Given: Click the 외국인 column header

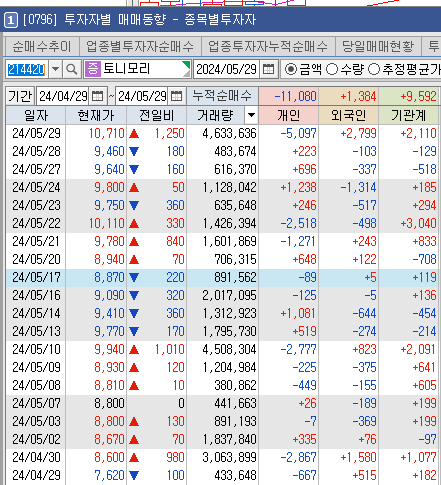Looking at the screenshot, I should click(x=349, y=116).
